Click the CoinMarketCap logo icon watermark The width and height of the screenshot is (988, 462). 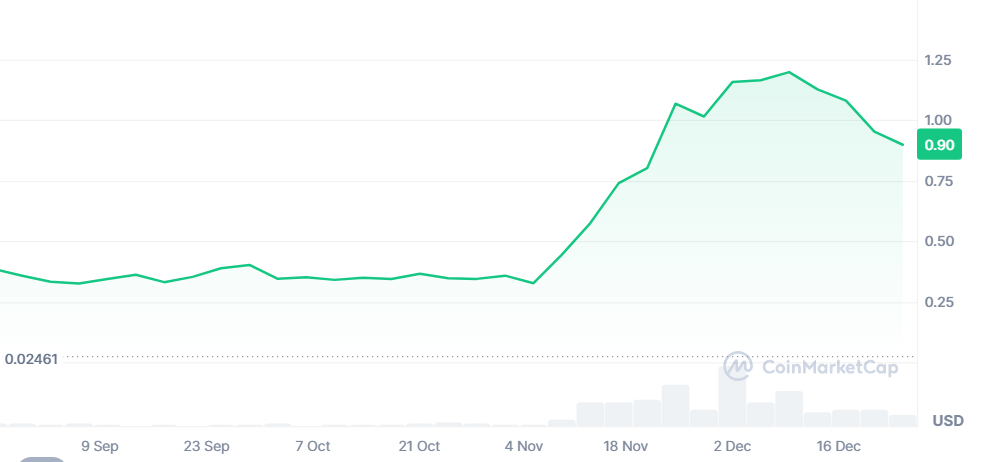click(738, 367)
